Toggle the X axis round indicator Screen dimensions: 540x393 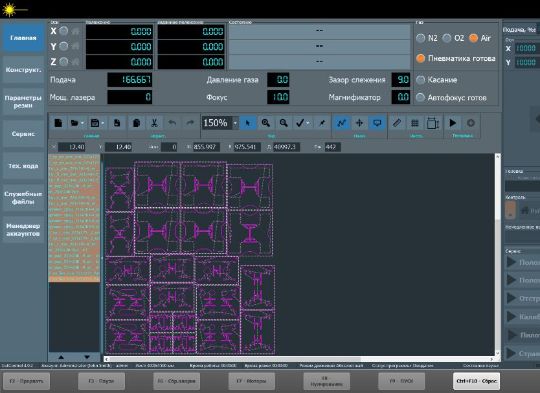point(63,31)
